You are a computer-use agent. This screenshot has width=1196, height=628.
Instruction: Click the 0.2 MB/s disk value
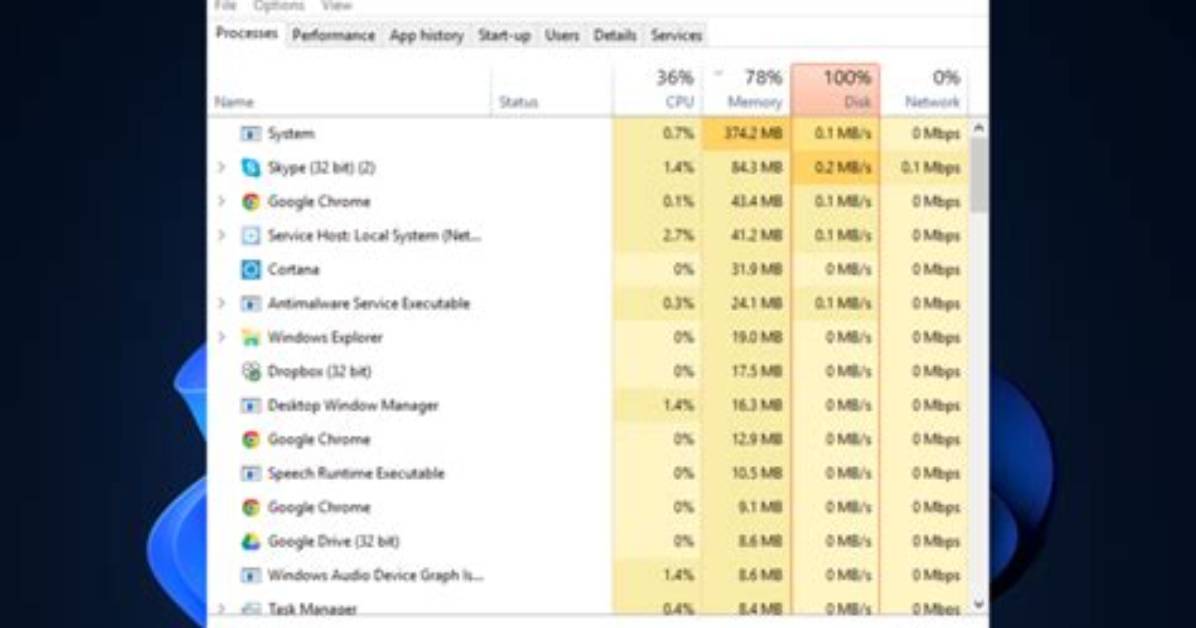[x=842, y=168]
